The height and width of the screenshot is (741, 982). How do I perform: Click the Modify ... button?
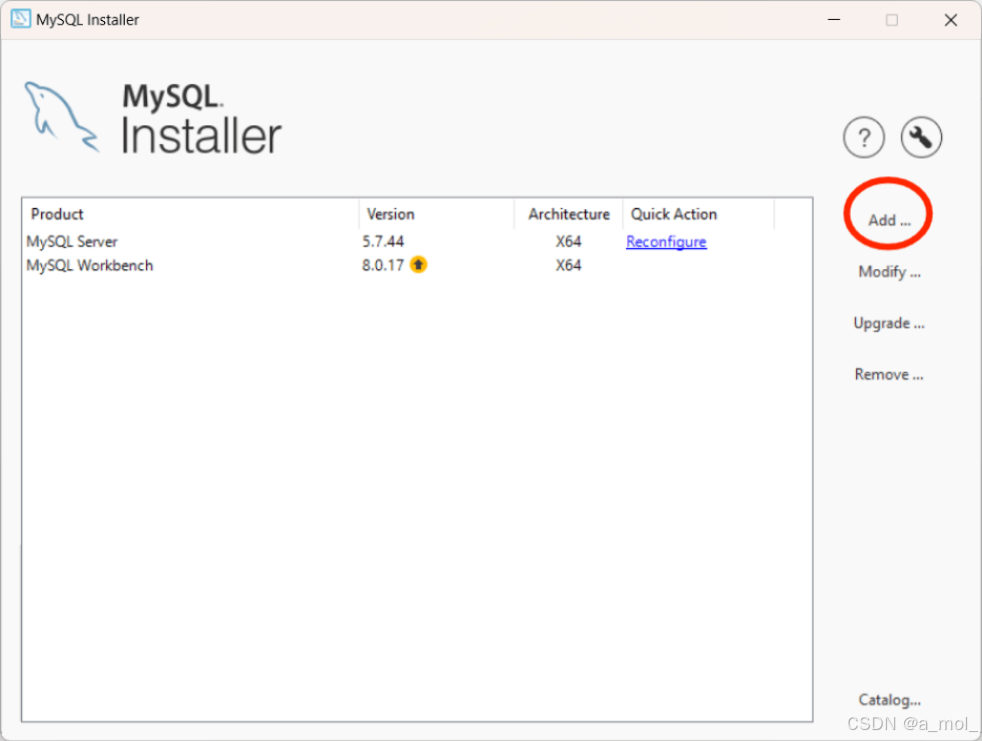click(x=889, y=272)
